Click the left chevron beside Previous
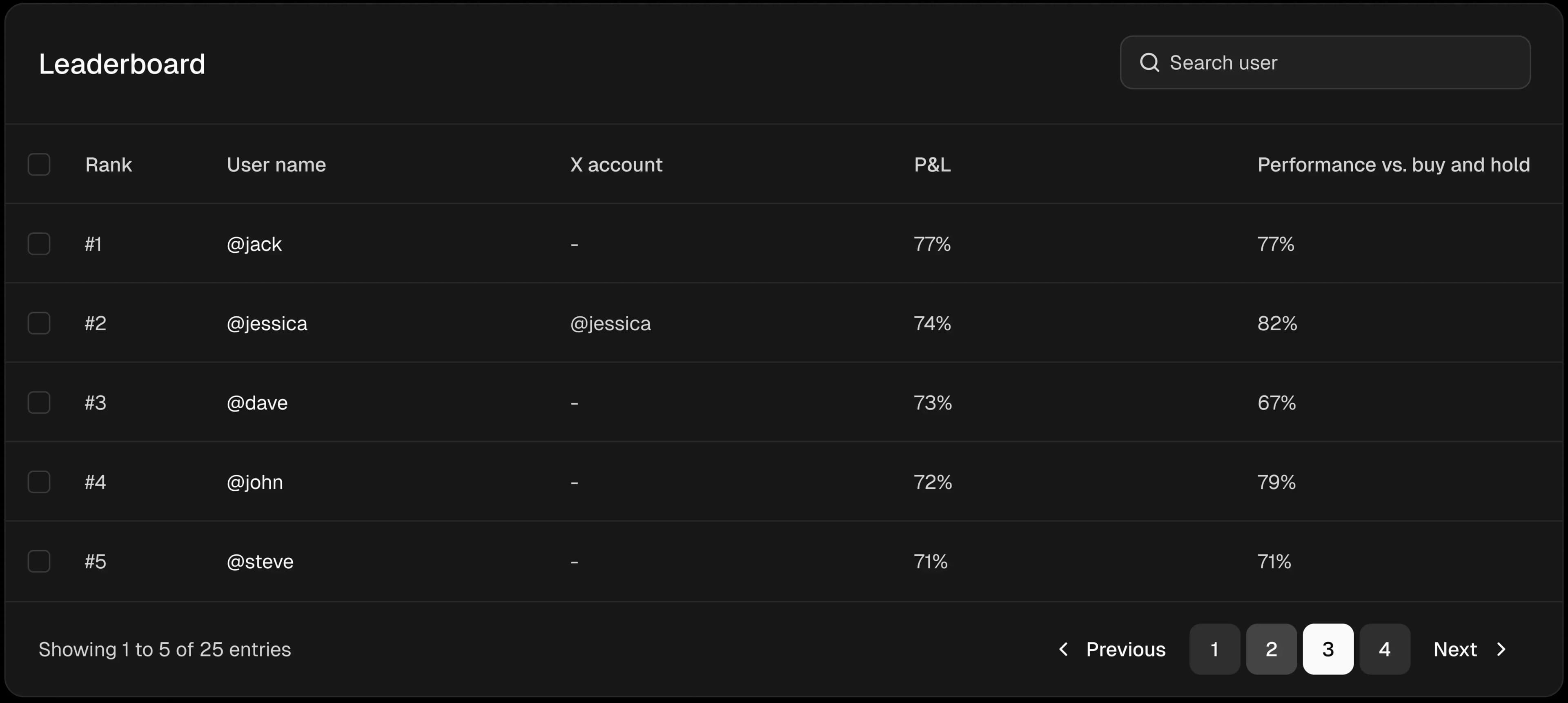Viewport: 1568px width, 703px height. 1063,649
